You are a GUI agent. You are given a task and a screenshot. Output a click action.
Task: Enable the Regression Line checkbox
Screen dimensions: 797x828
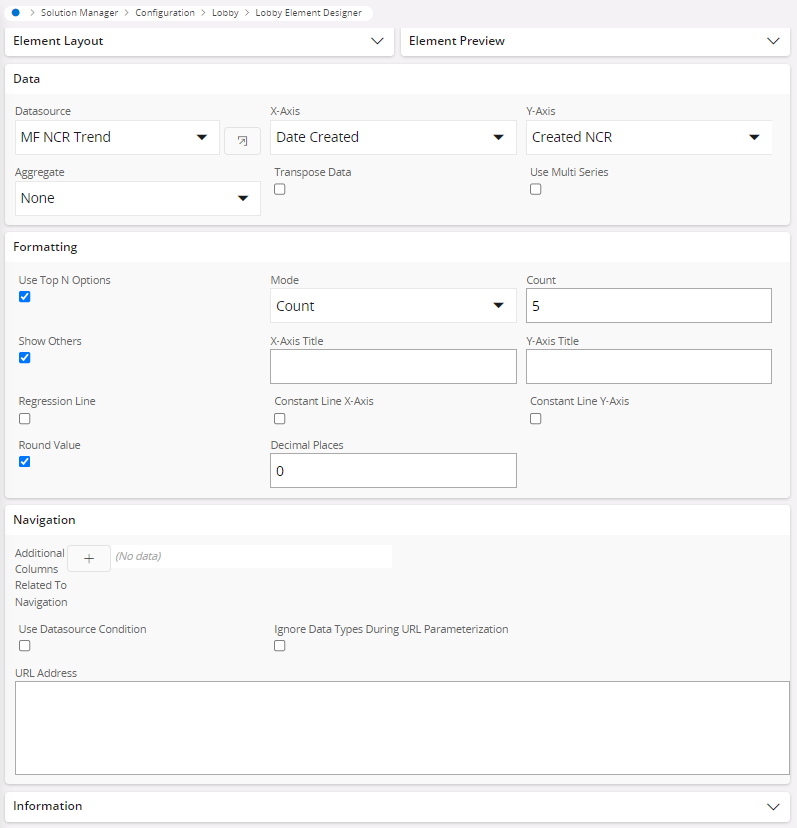click(x=24, y=418)
